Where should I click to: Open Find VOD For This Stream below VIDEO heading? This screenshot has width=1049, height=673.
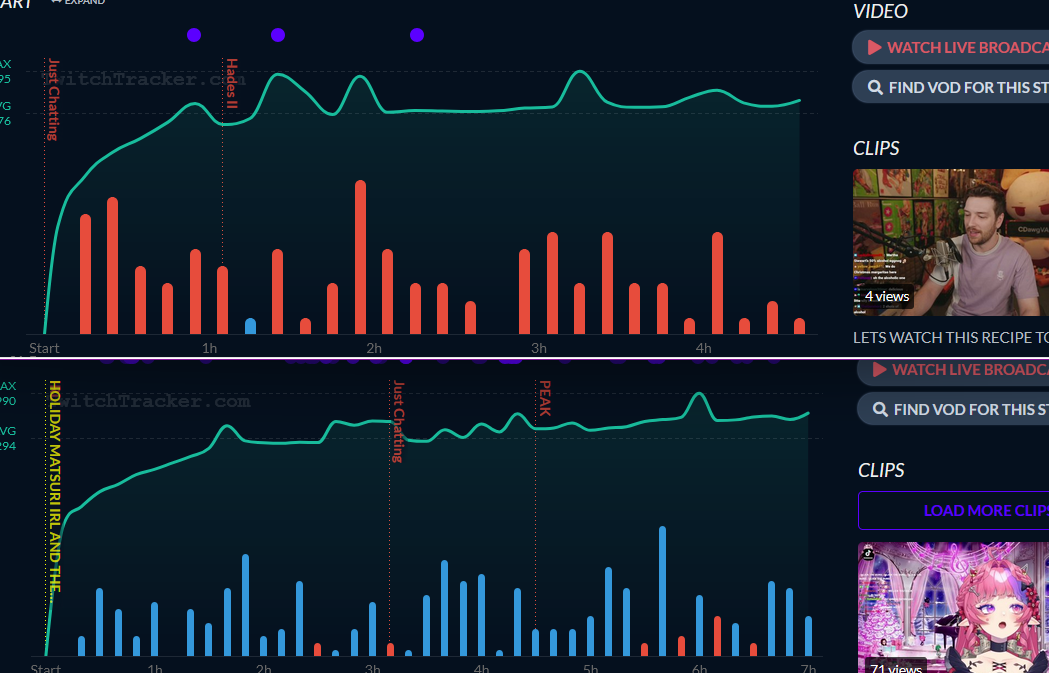951,87
